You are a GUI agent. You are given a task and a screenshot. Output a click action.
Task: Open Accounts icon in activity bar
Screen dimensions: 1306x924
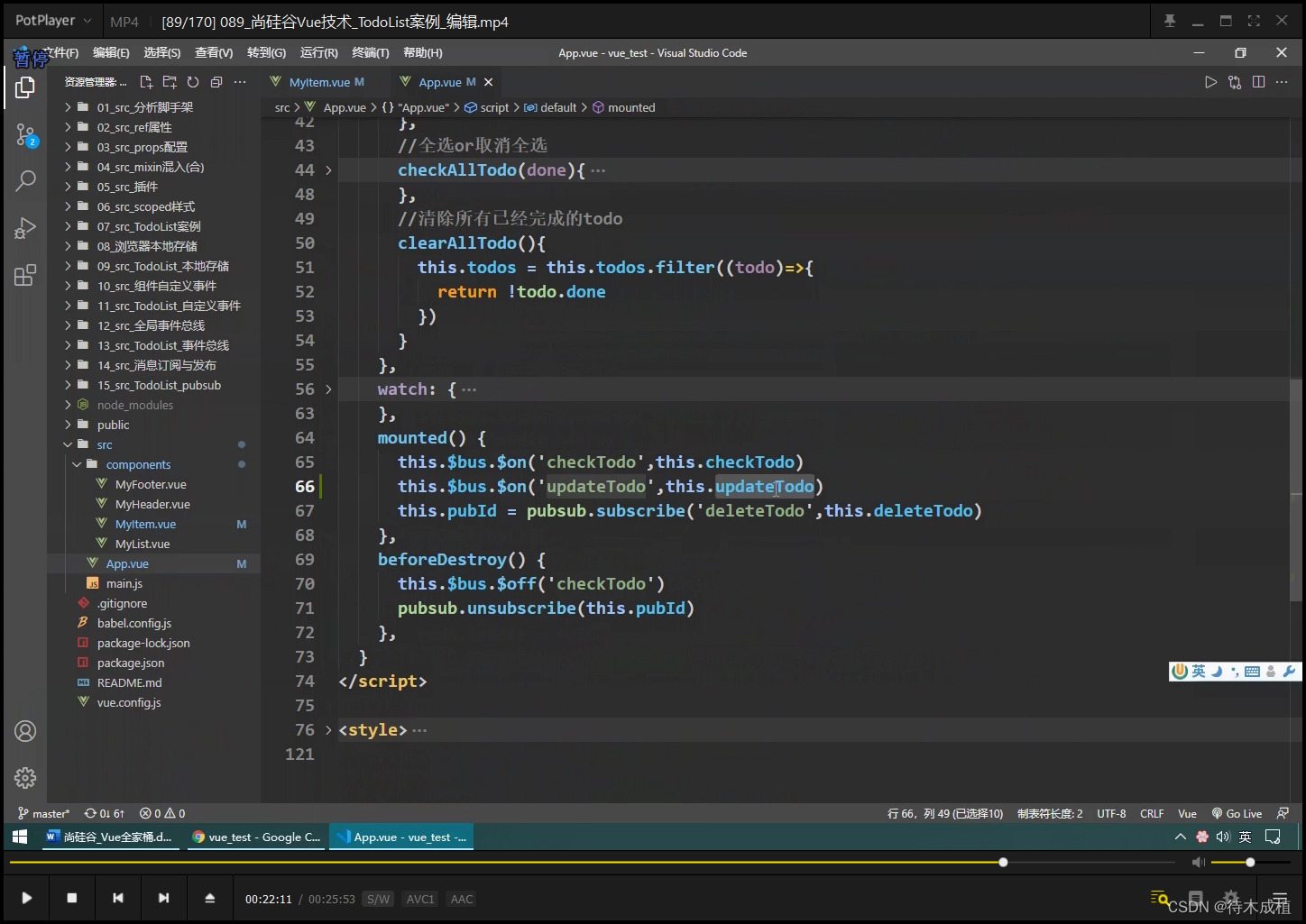pyautogui.click(x=25, y=731)
